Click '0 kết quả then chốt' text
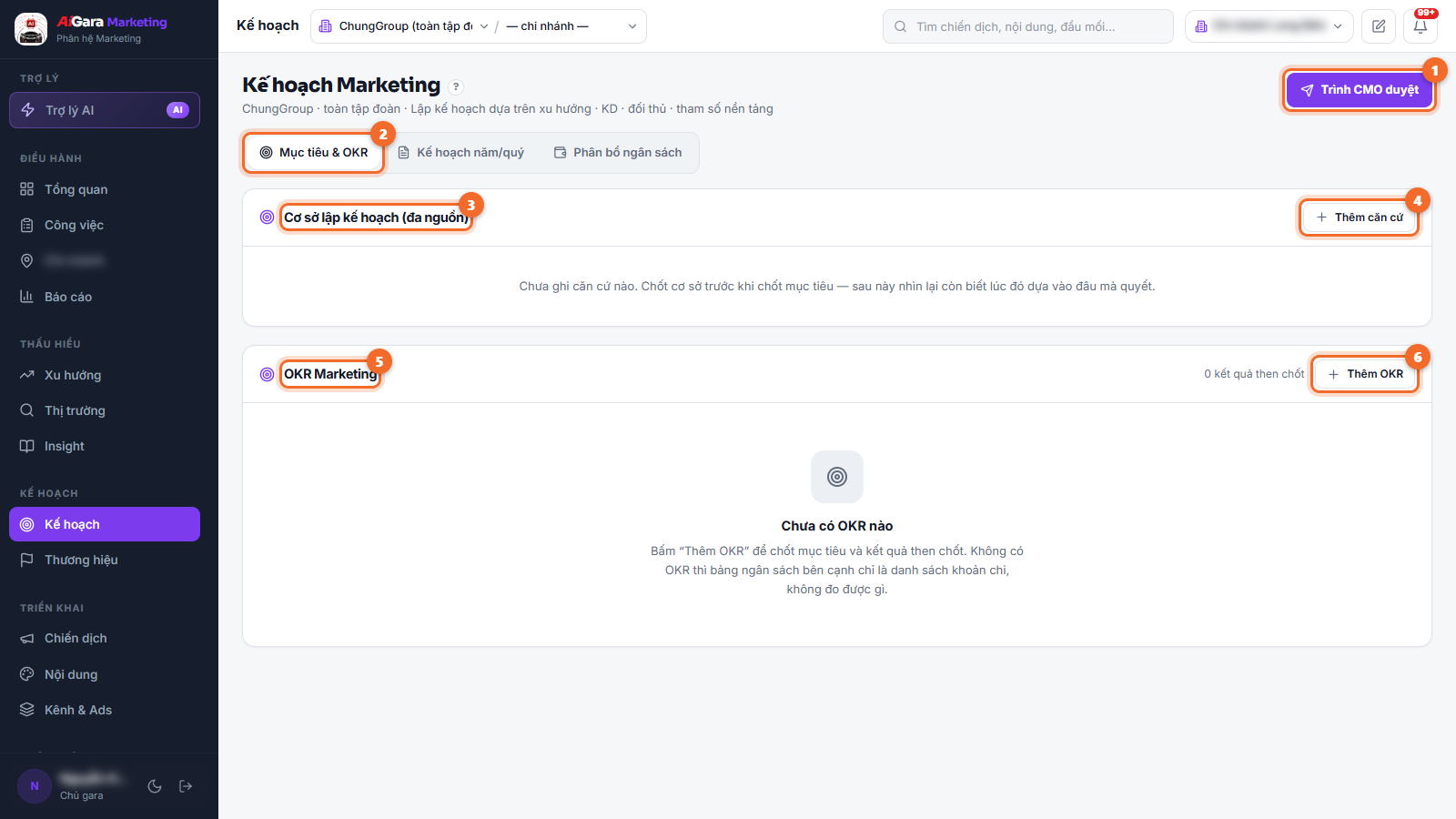The image size is (1456, 819). tap(1254, 374)
